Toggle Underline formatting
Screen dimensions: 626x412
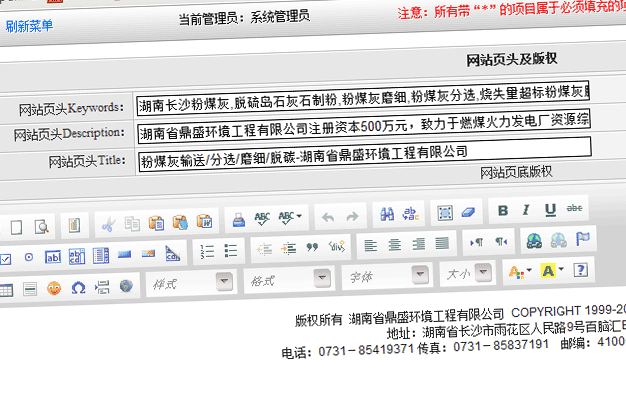(x=550, y=209)
